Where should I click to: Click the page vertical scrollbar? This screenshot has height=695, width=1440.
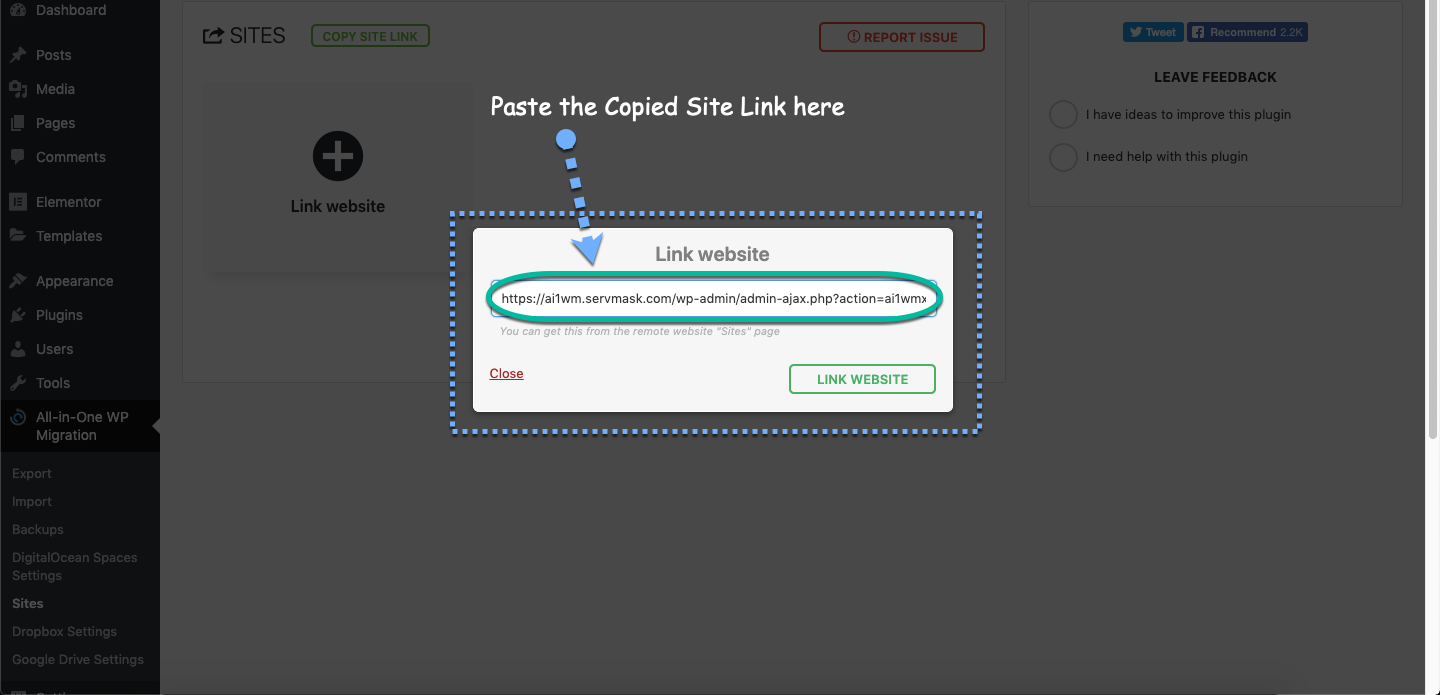point(1432,220)
